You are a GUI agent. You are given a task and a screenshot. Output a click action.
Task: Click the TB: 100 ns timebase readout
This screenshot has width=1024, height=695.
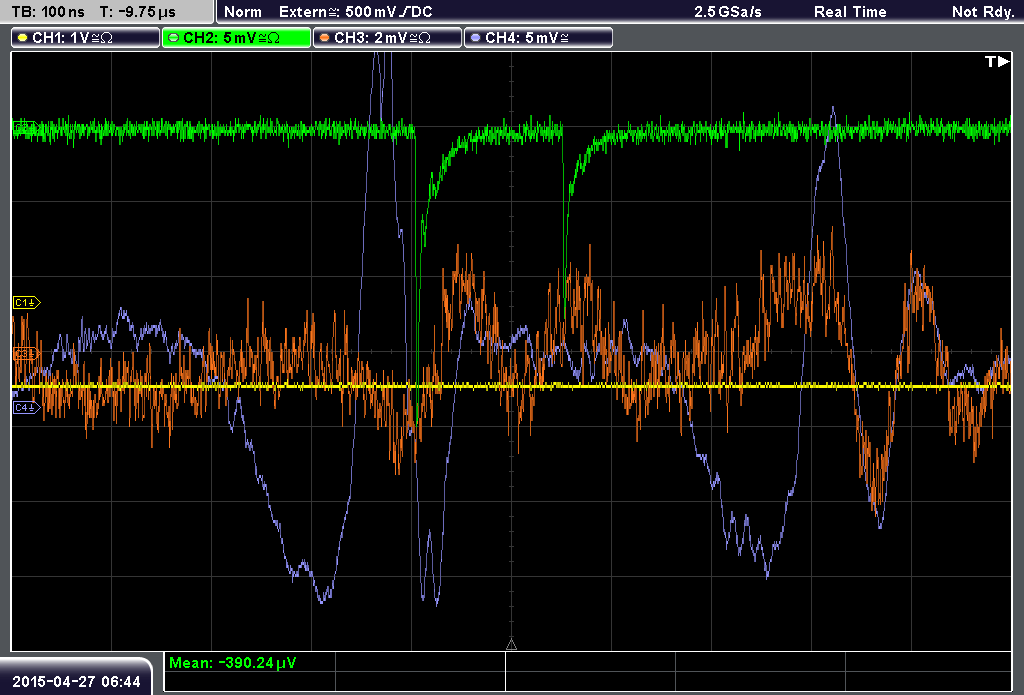(x=48, y=12)
